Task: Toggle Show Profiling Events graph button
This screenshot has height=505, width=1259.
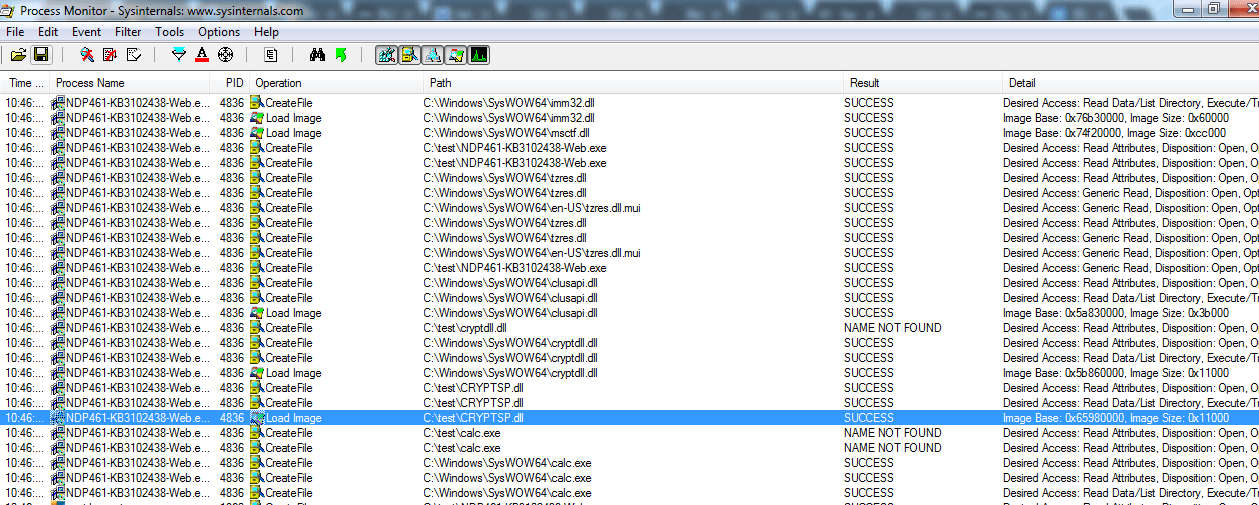Action: (479, 55)
